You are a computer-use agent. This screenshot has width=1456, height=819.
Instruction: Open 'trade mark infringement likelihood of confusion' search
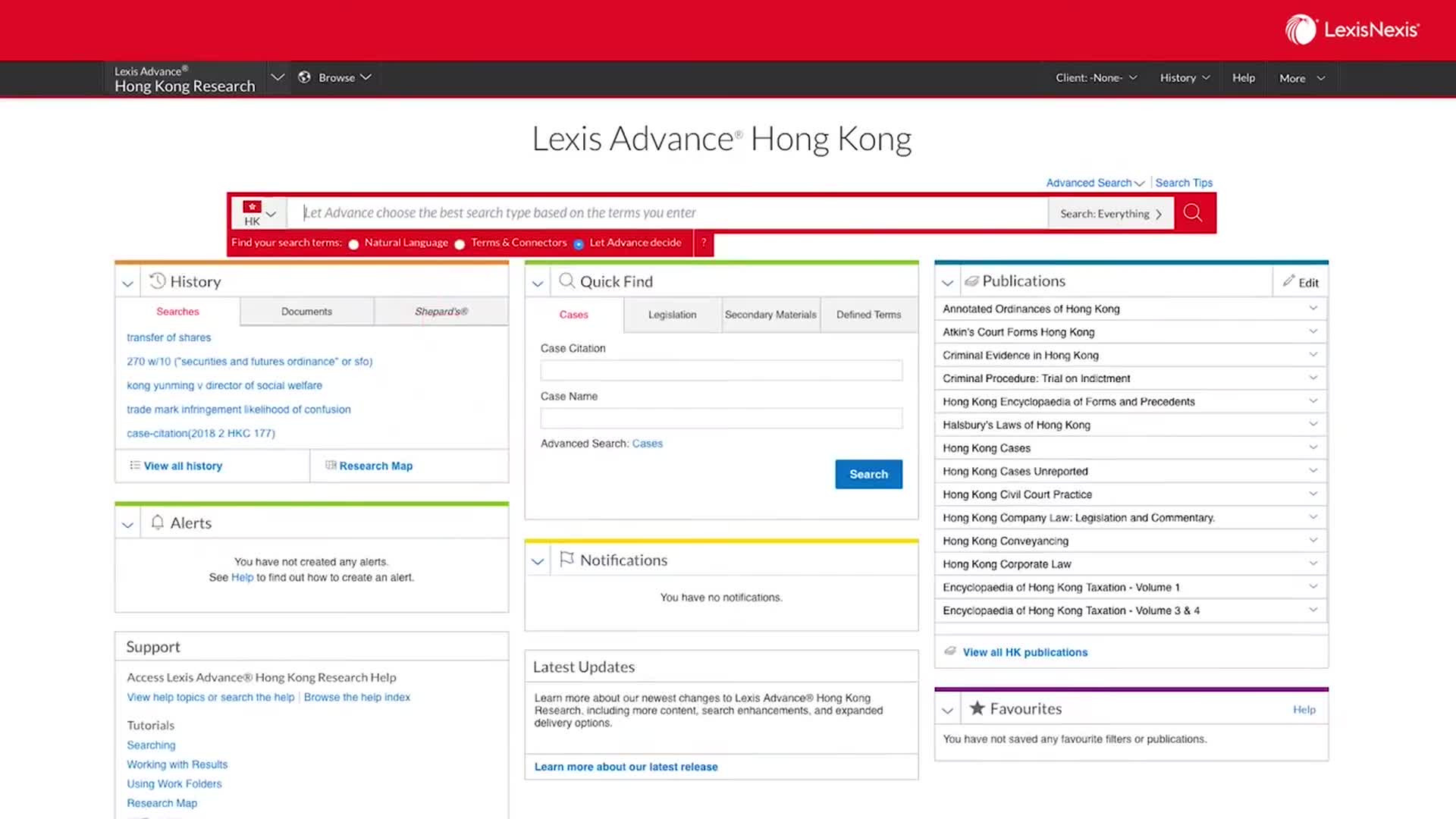[x=239, y=409]
